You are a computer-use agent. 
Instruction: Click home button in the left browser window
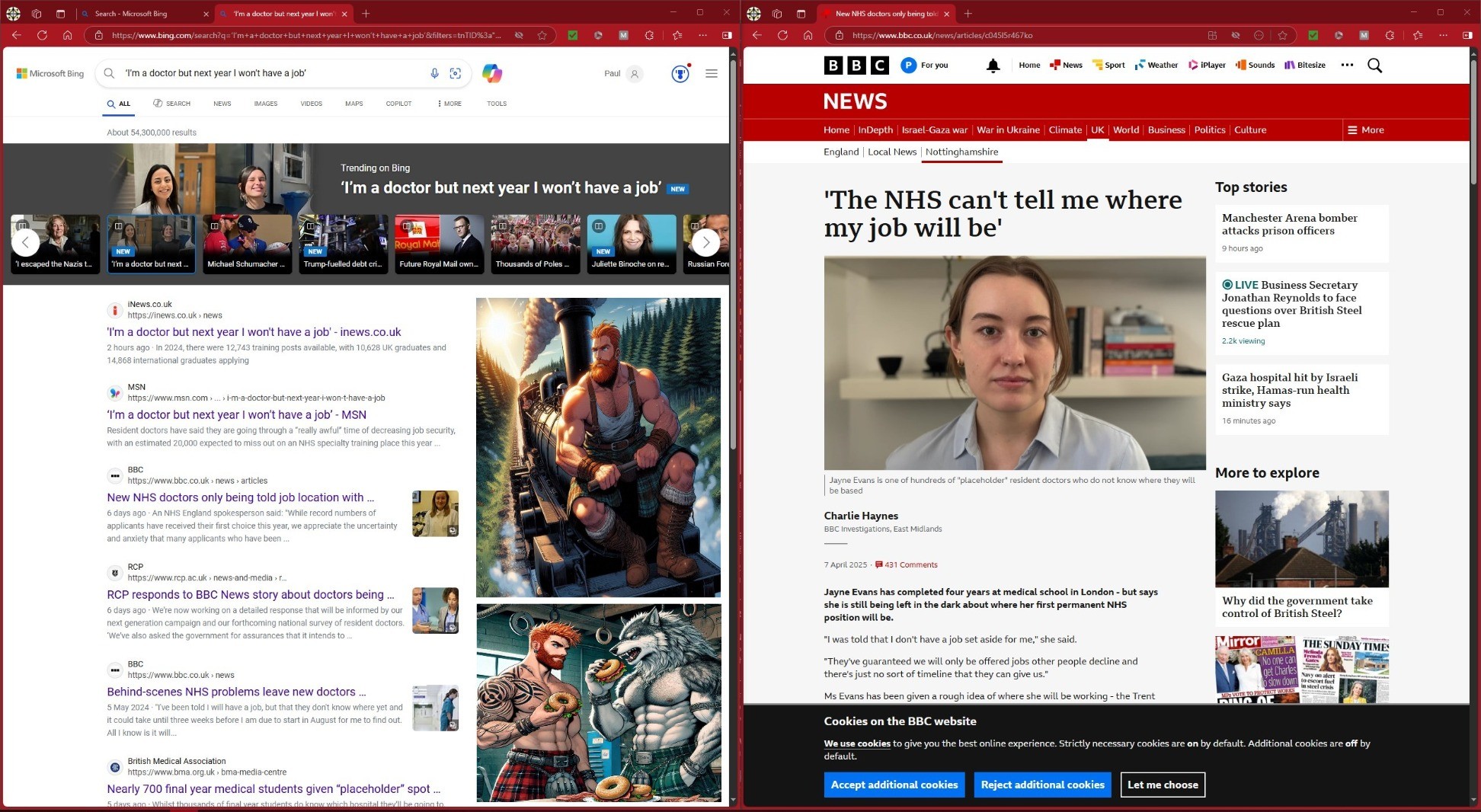click(67, 35)
